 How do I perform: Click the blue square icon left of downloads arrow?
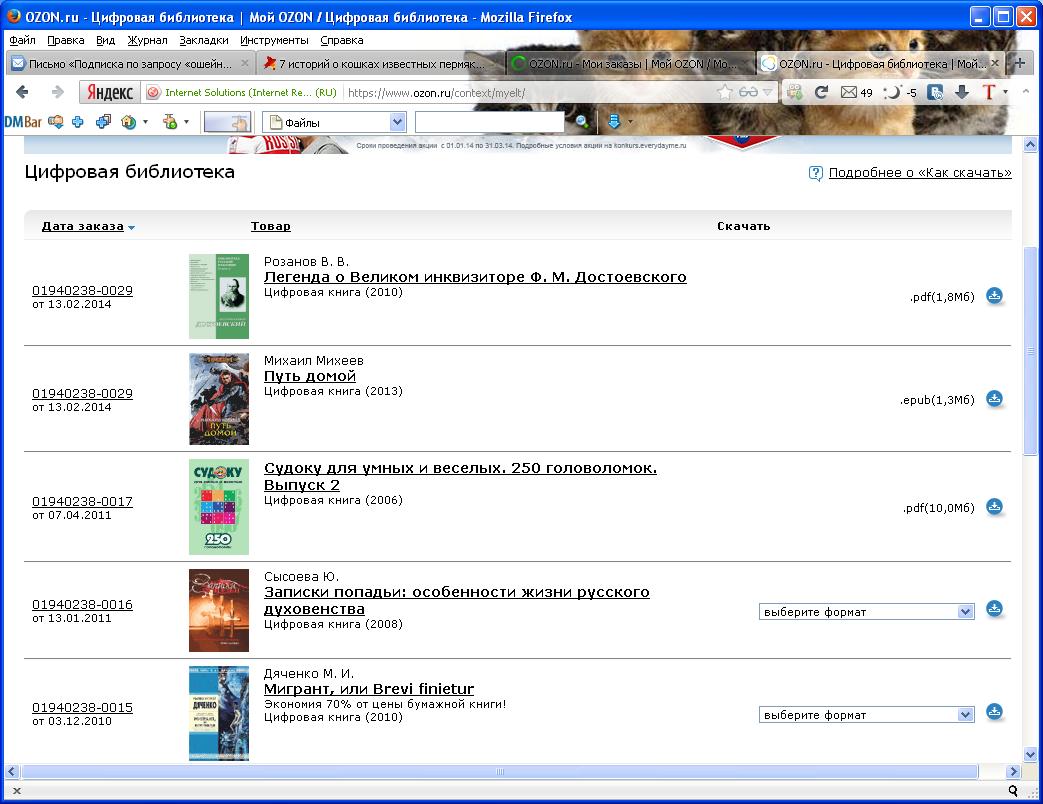935,92
